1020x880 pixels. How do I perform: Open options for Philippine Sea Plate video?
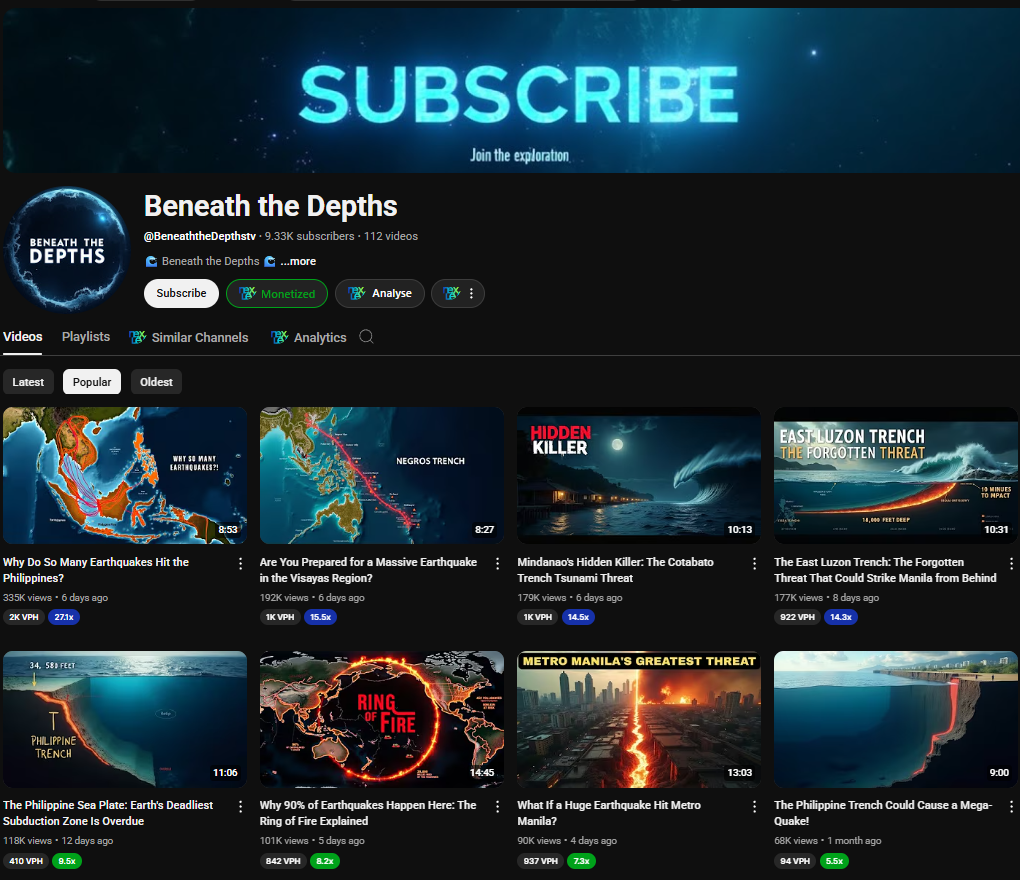240,806
